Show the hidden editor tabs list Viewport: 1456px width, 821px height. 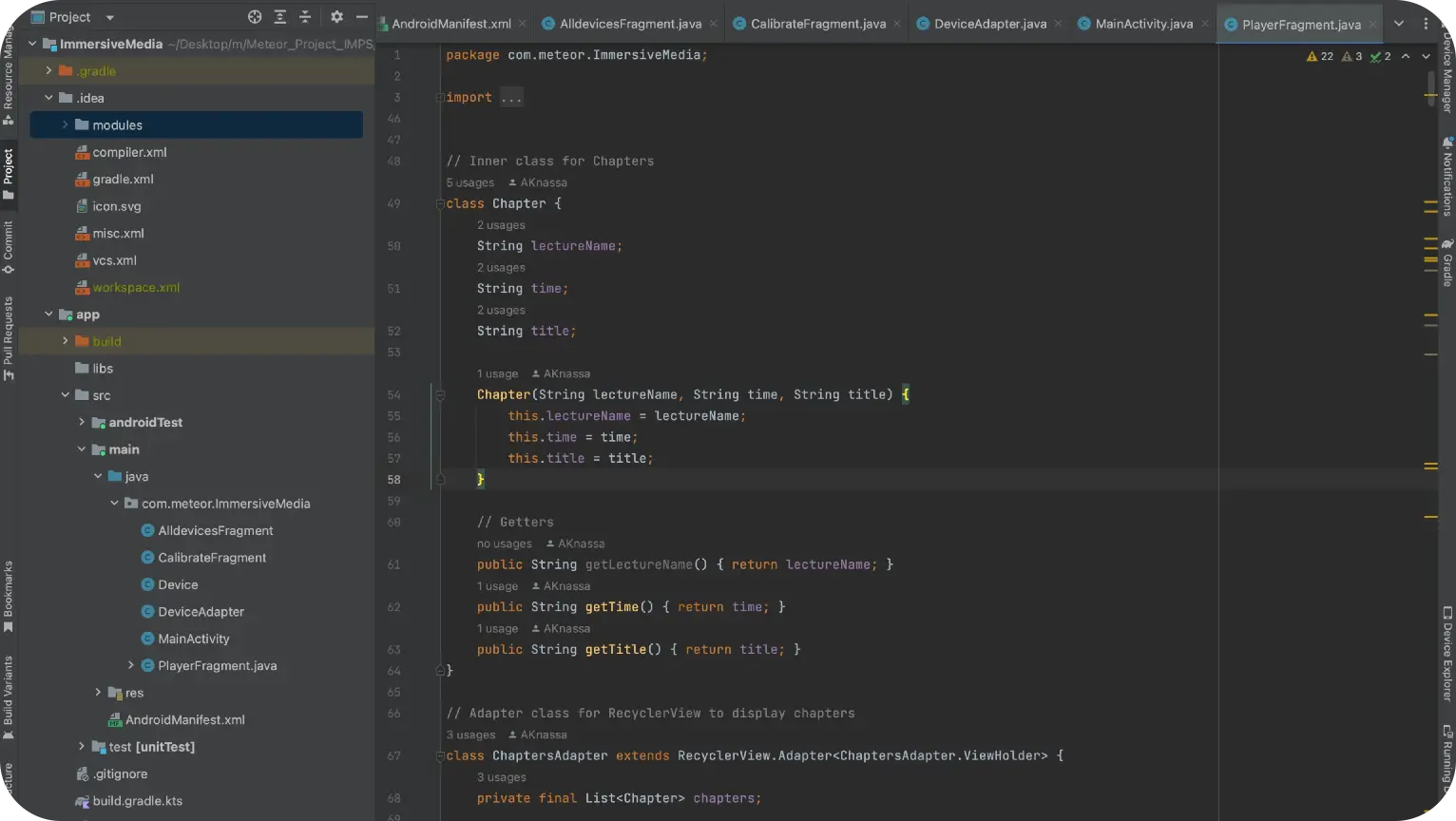1399,24
